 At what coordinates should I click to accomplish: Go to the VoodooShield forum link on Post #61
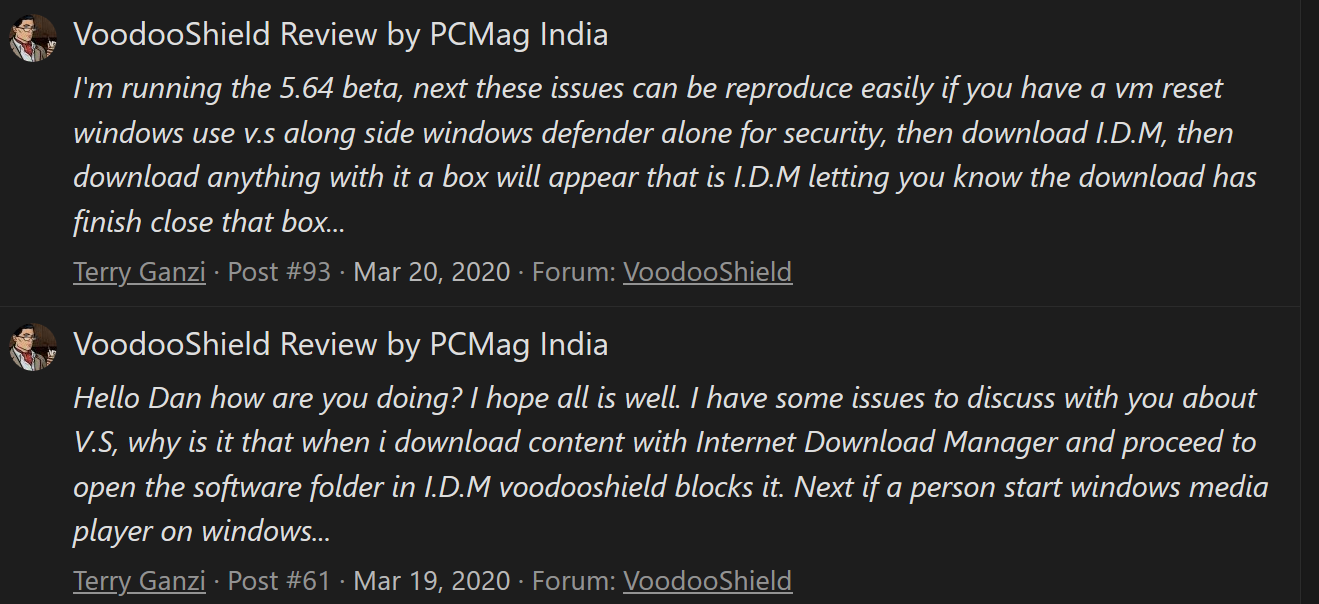[x=707, y=581]
